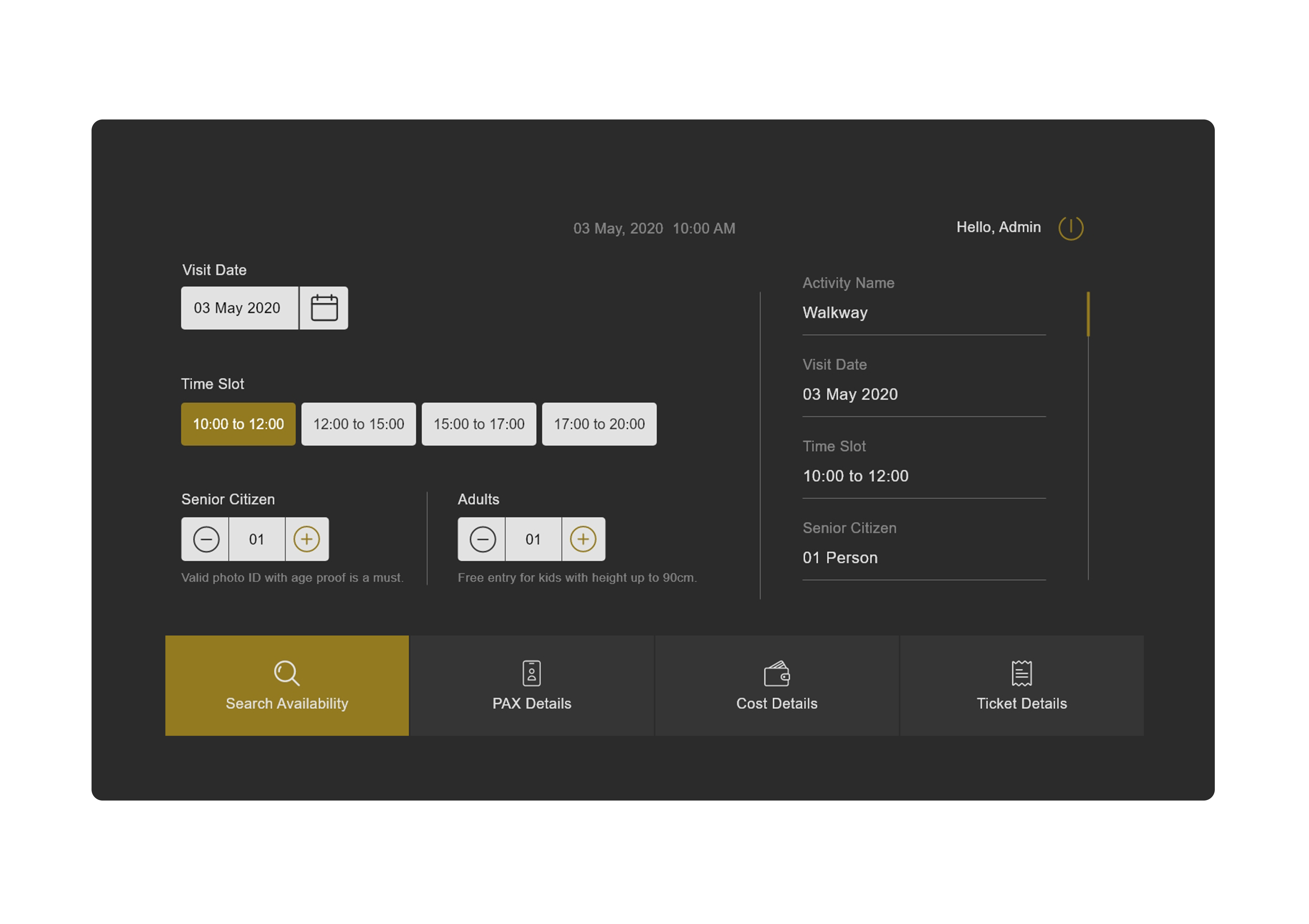Click the Cost Details wallet icon
The width and height of the screenshot is (1309, 924).
[x=776, y=673]
